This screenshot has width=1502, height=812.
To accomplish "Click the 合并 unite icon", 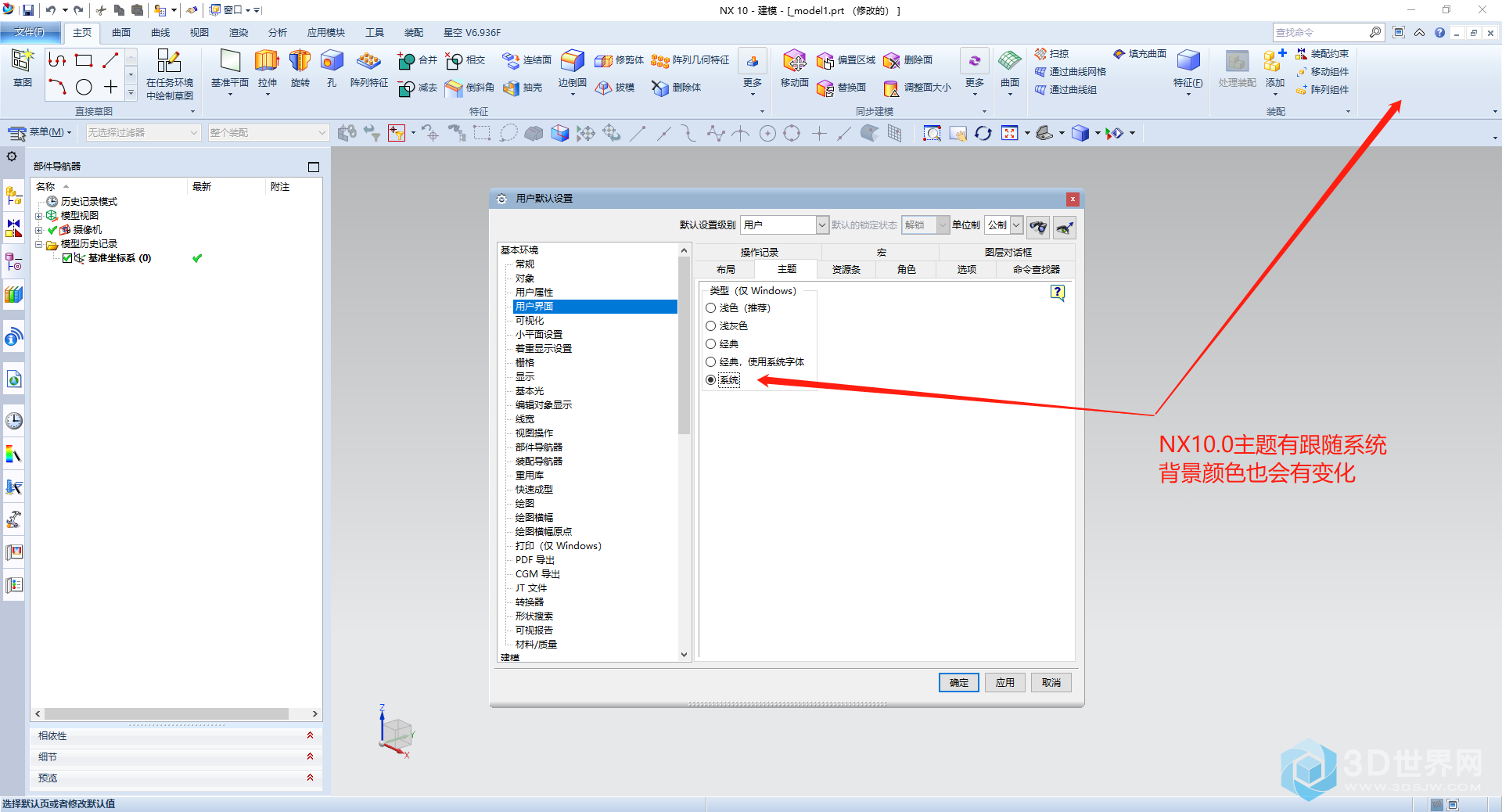I will 417,60.
